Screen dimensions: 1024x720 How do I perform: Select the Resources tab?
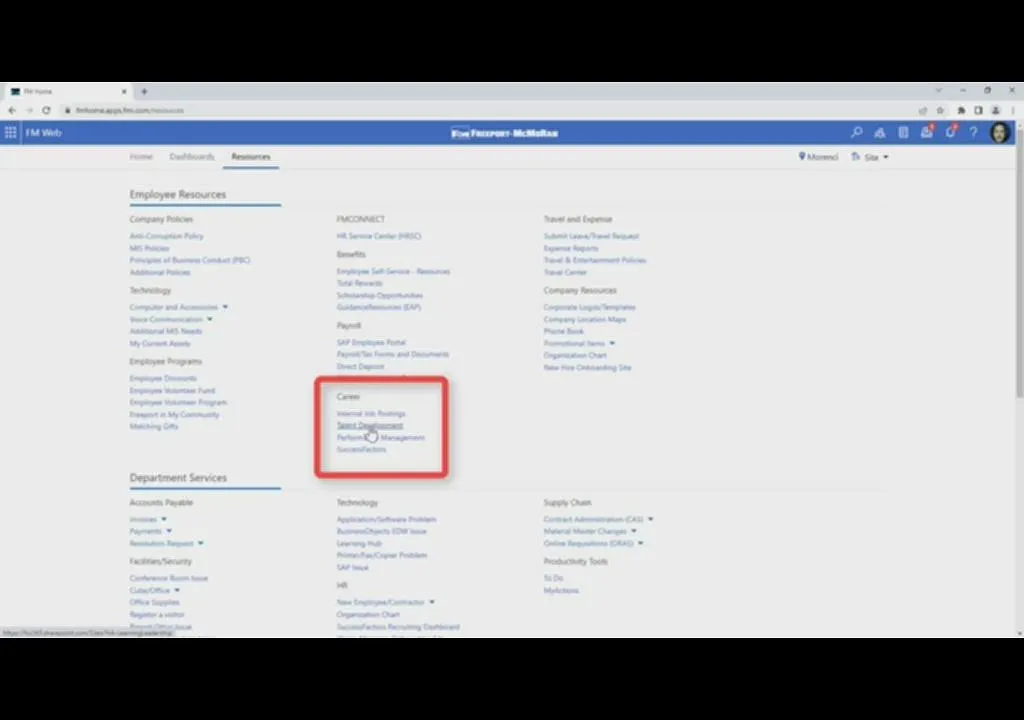pos(251,157)
